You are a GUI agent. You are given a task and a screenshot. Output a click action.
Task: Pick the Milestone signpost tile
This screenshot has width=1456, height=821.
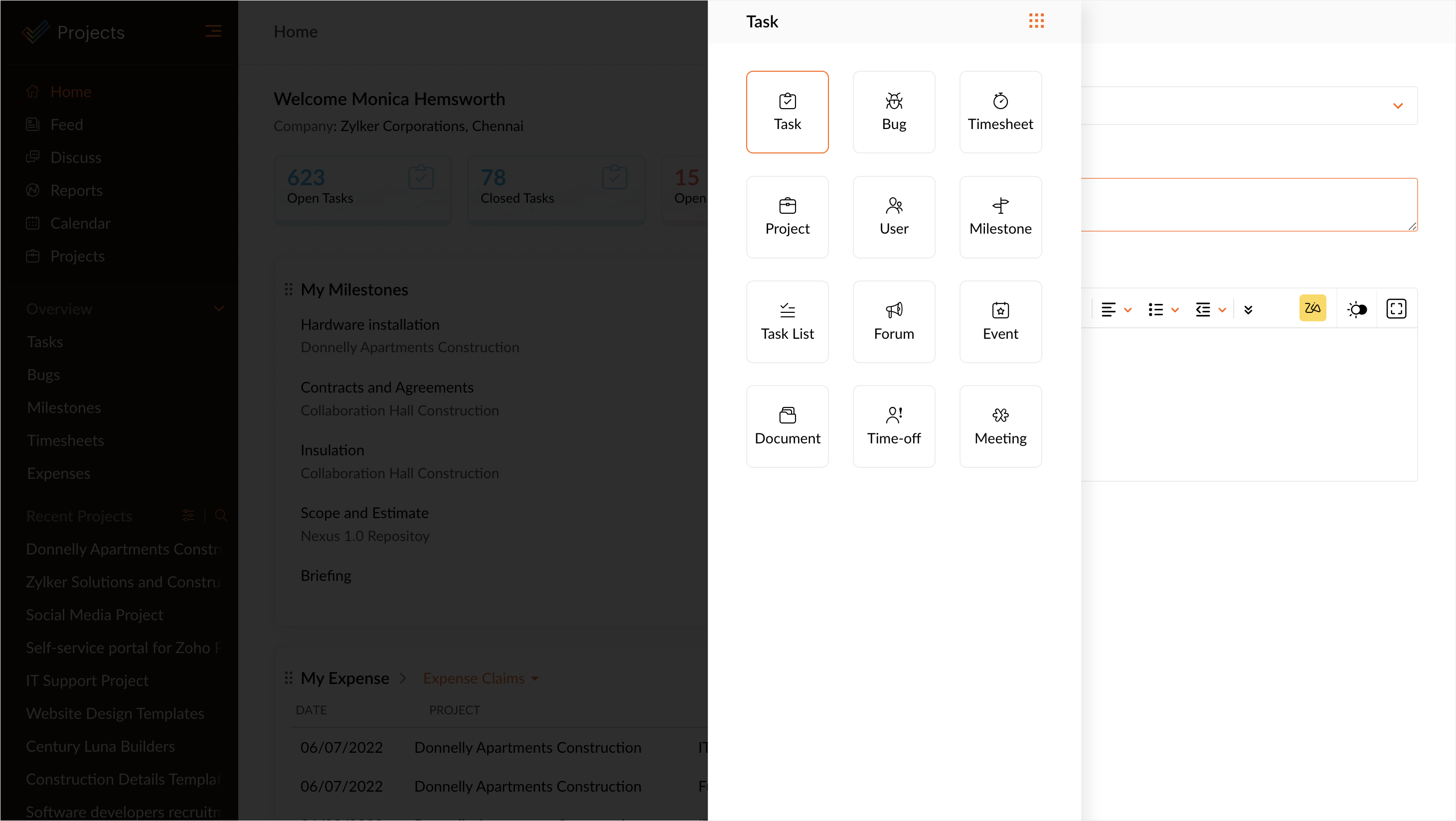(1000, 216)
